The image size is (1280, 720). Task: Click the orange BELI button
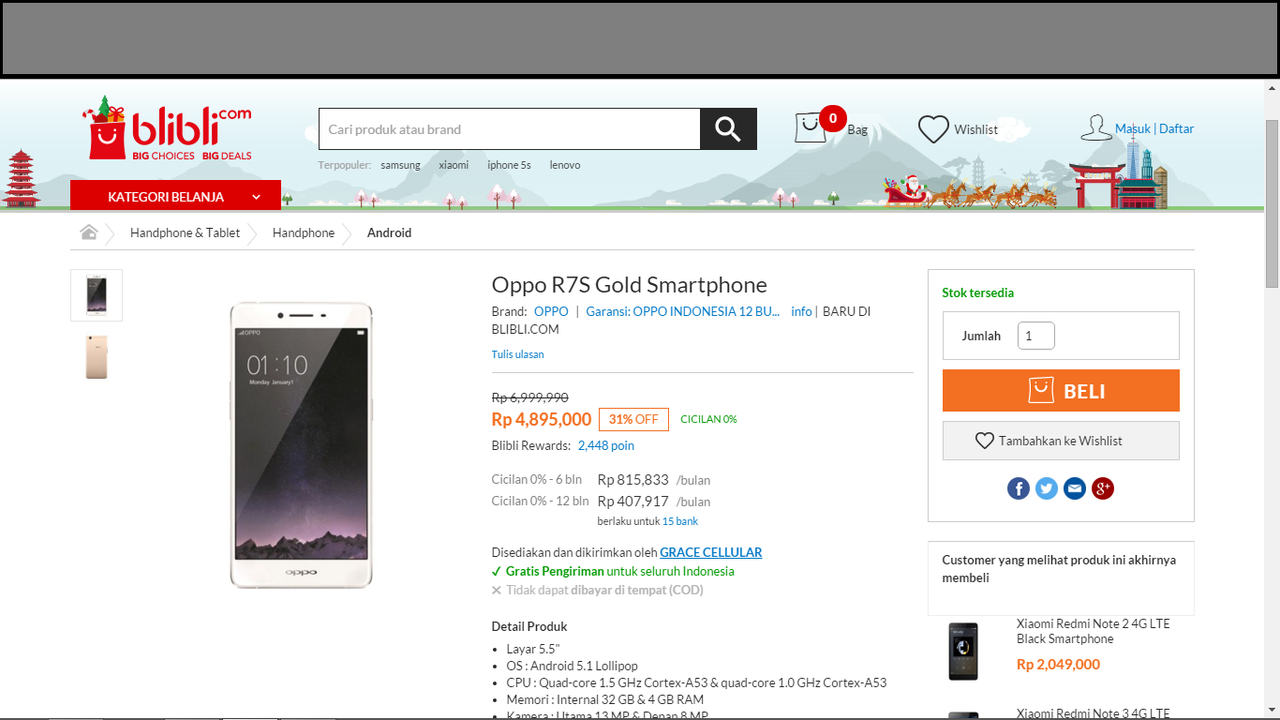[1061, 391]
